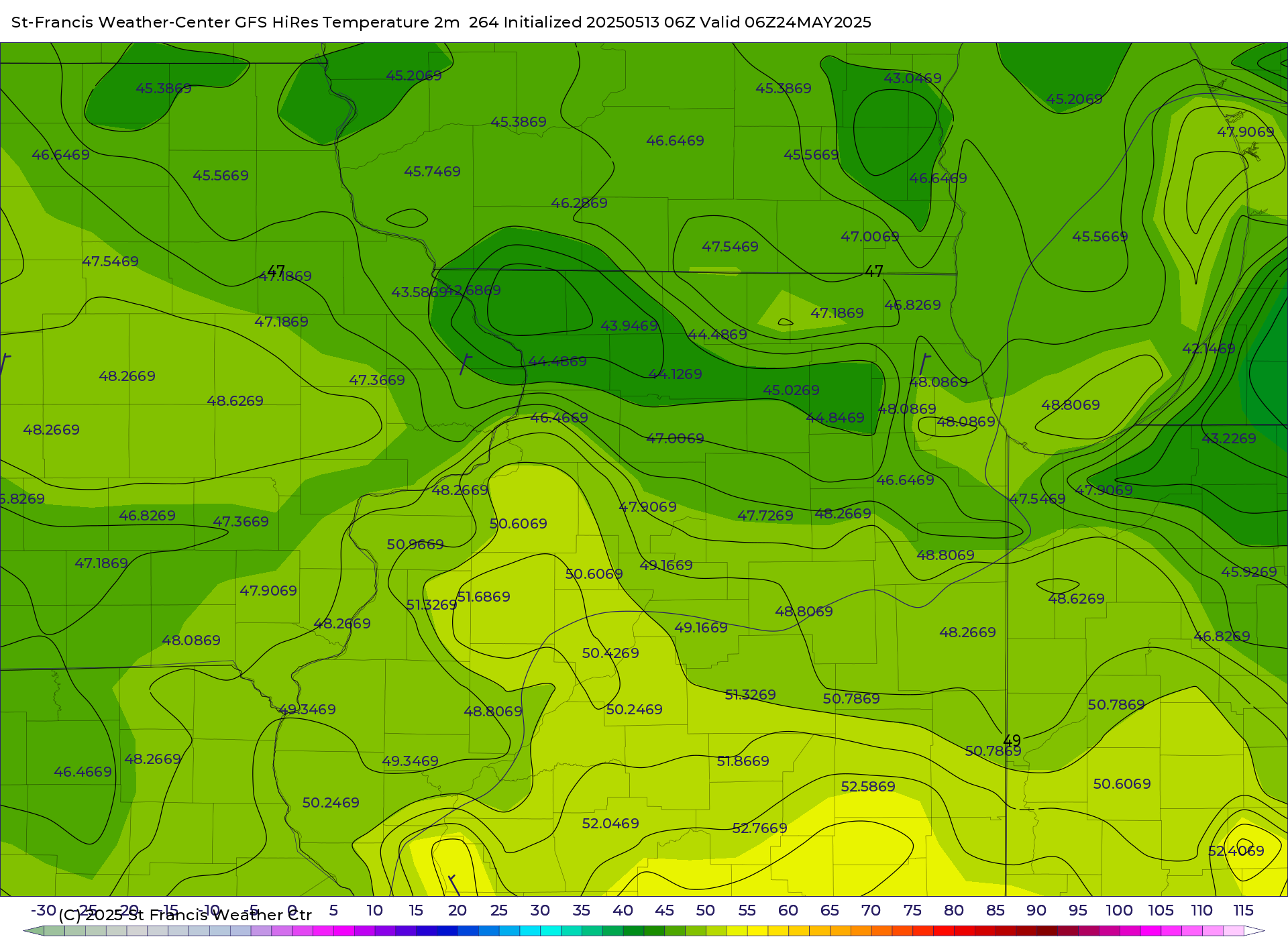
Task: Click the 45.0269 temperature reading
Action: 791,390
